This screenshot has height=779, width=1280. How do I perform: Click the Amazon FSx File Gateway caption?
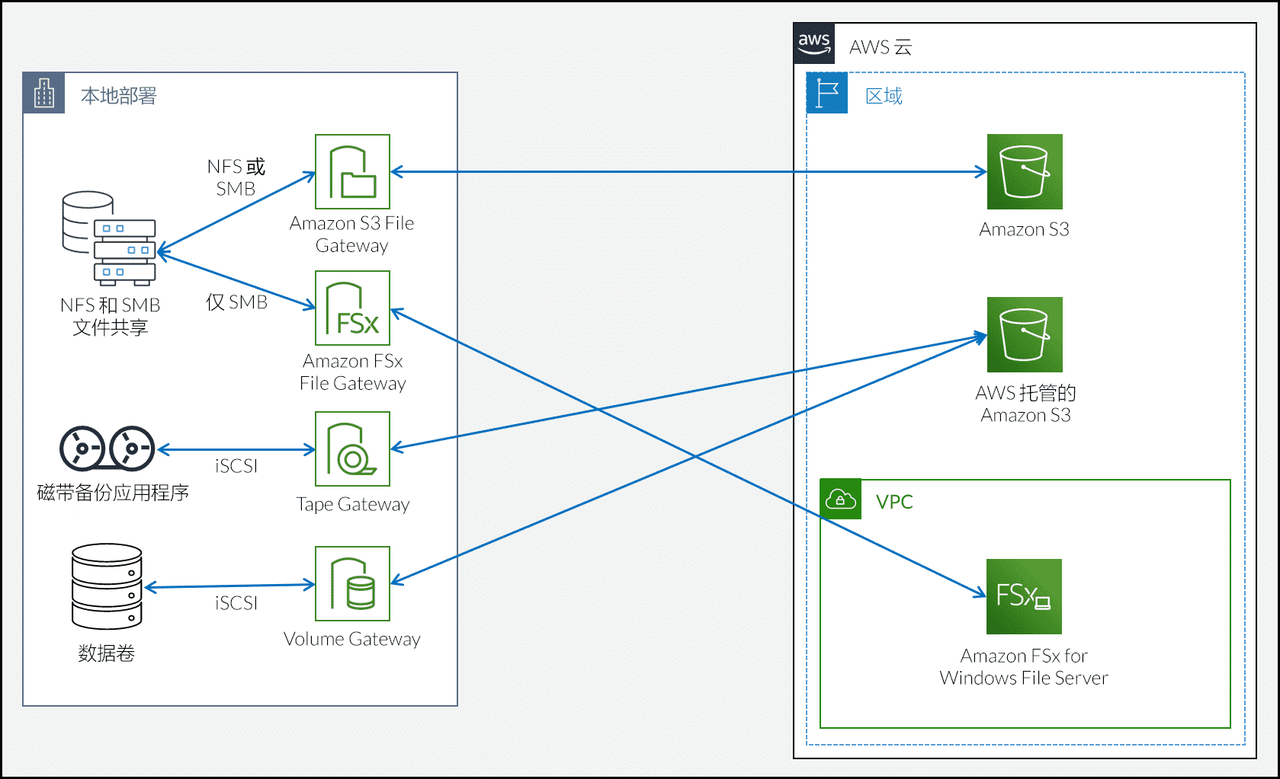click(x=353, y=372)
